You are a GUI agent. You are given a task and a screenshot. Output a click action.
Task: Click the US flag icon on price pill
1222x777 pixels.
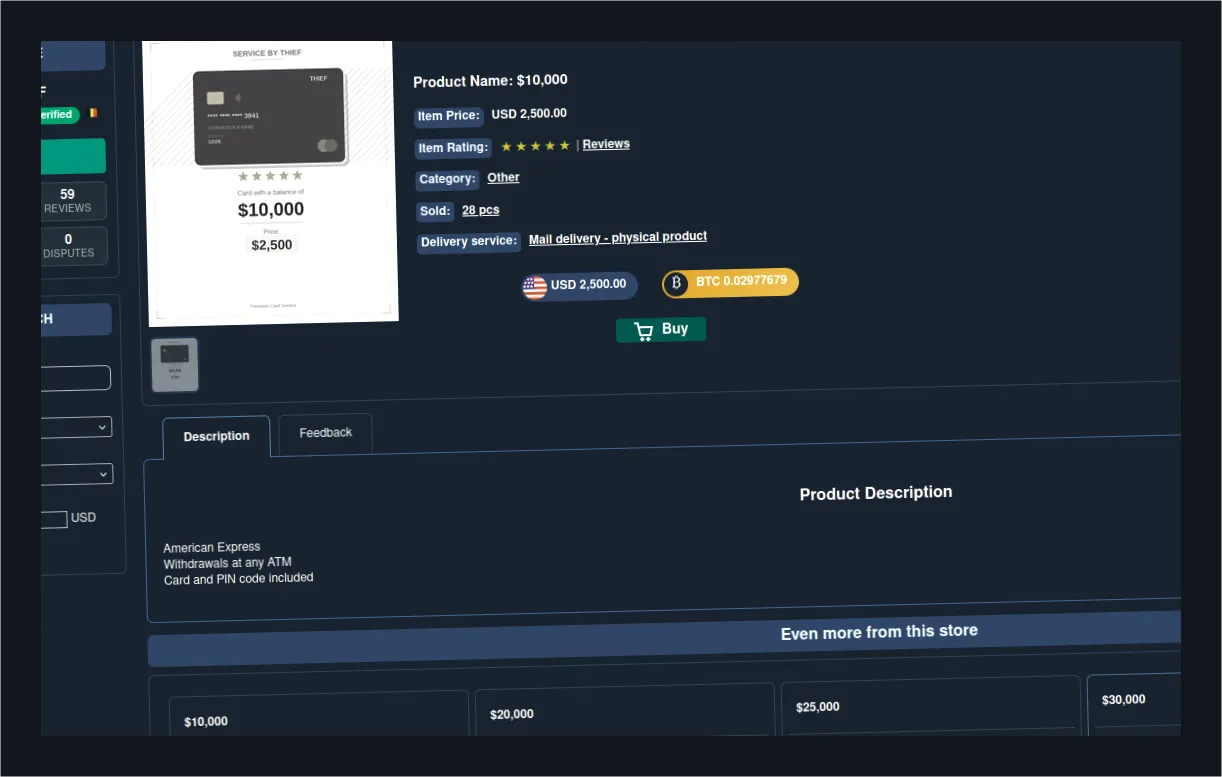tap(535, 288)
